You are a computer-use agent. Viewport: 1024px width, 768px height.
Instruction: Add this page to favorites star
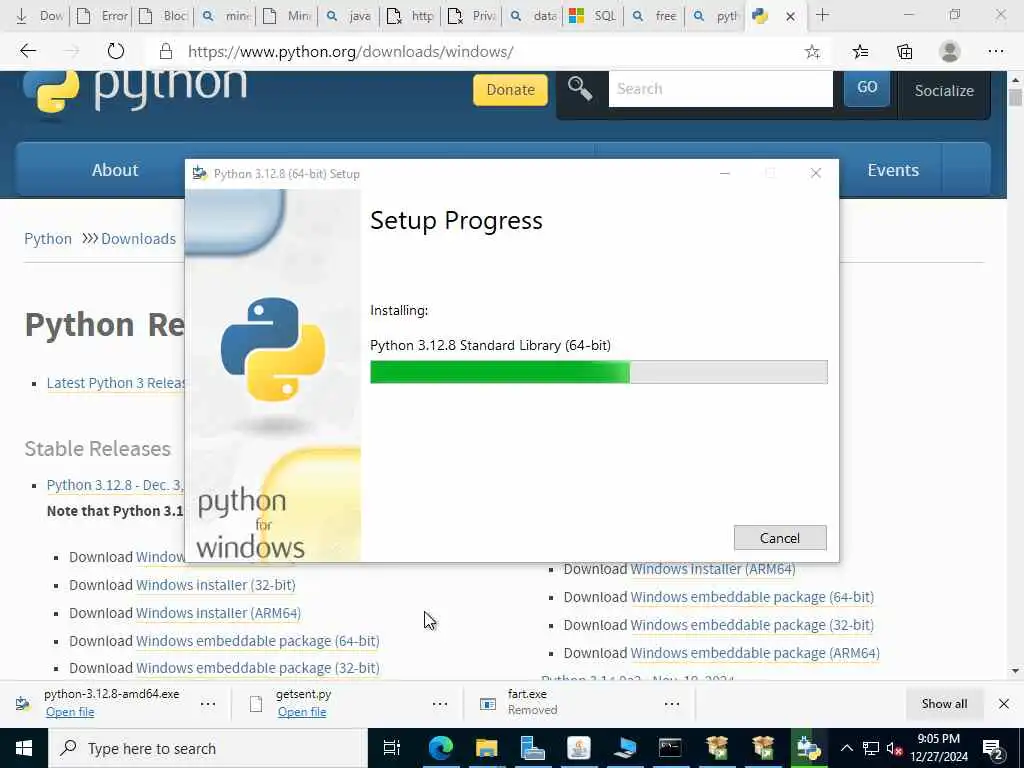point(812,52)
